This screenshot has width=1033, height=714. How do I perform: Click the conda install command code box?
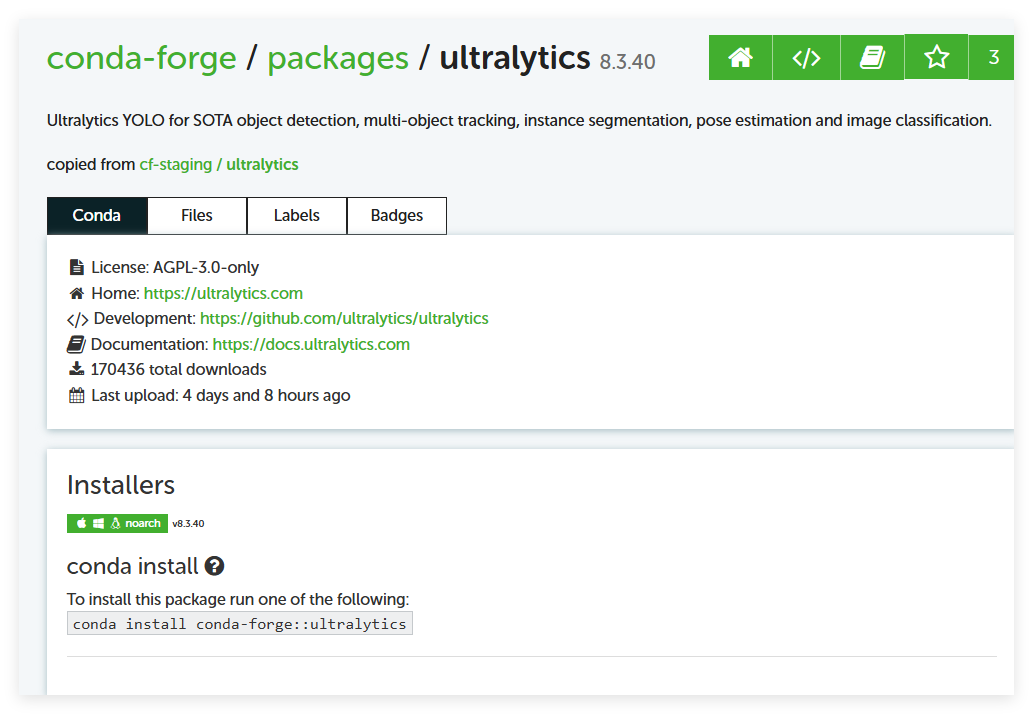[240, 624]
